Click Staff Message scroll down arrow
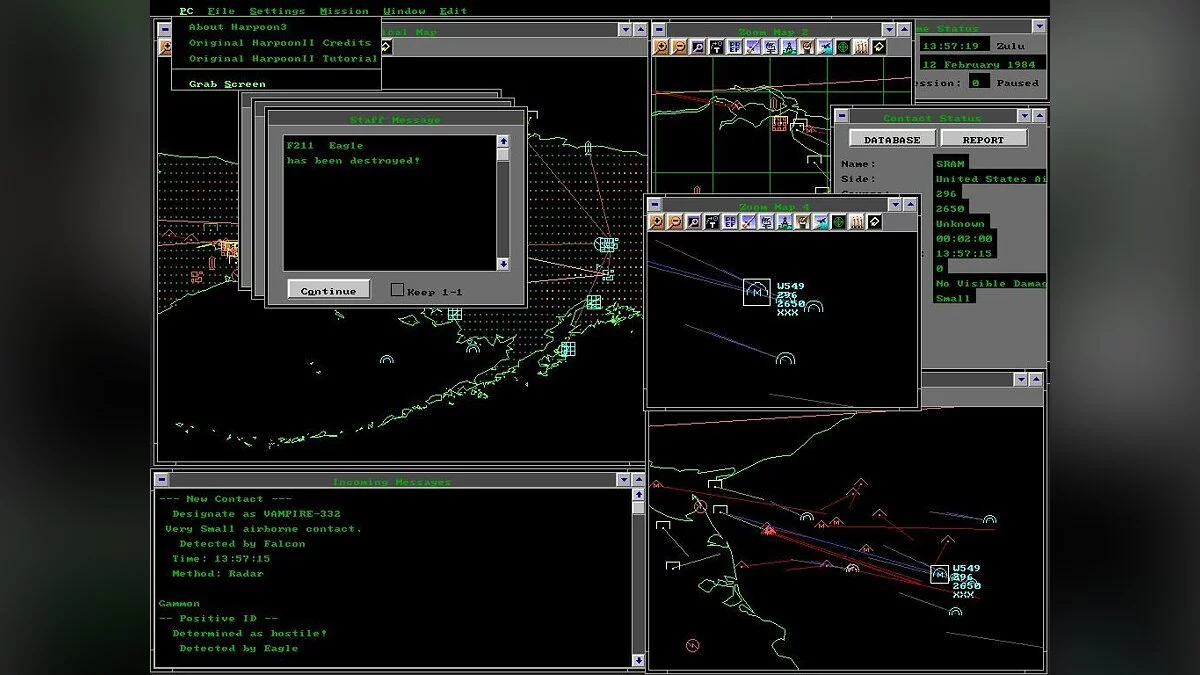This screenshot has height=675, width=1200. (x=503, y=264)
